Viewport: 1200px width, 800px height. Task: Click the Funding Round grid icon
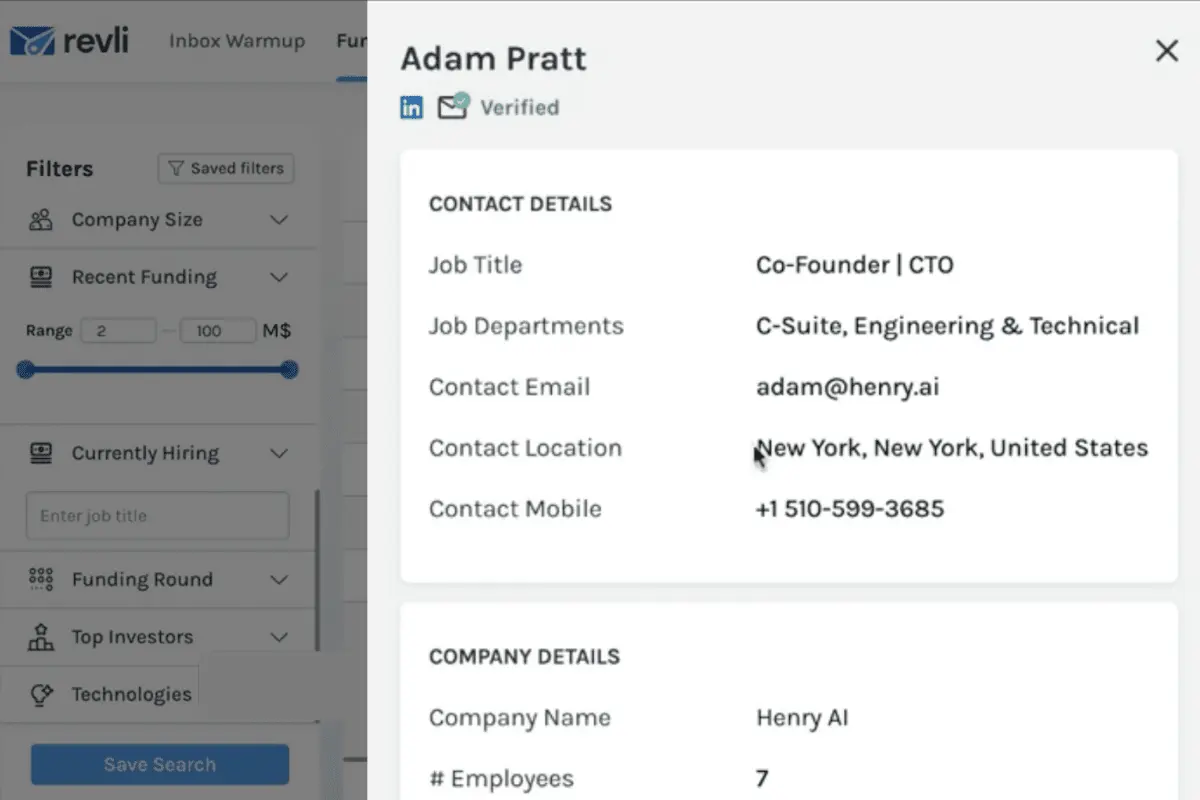41,579
